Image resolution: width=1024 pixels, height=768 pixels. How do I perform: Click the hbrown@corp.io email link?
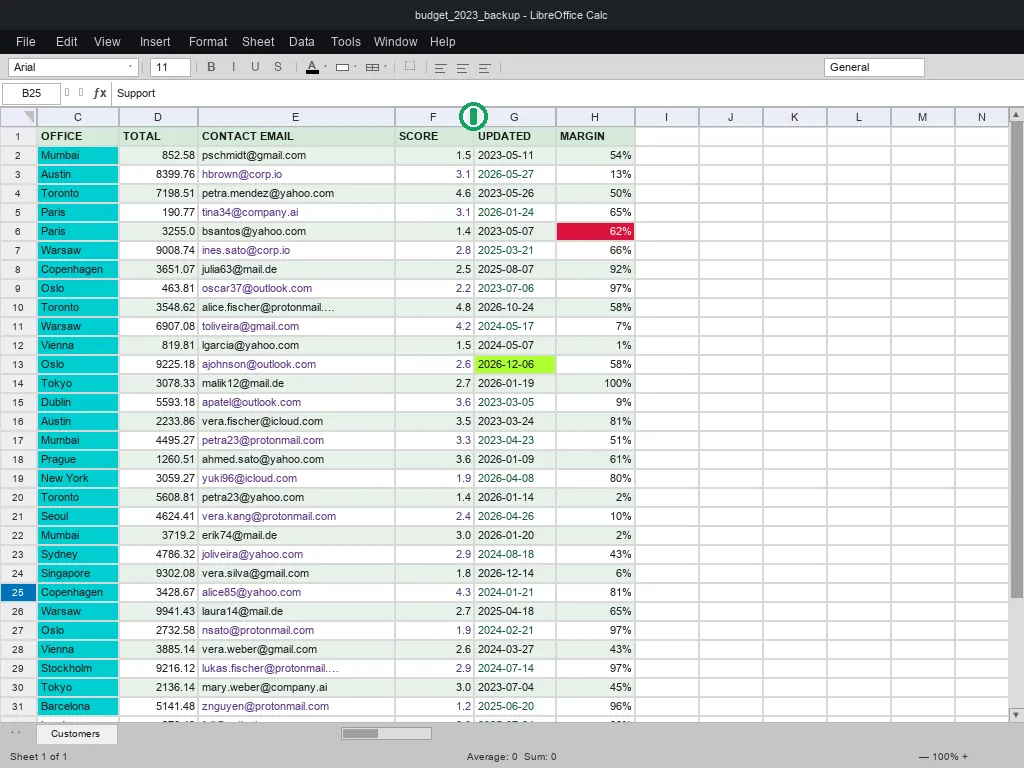click(x=242, y=174)
